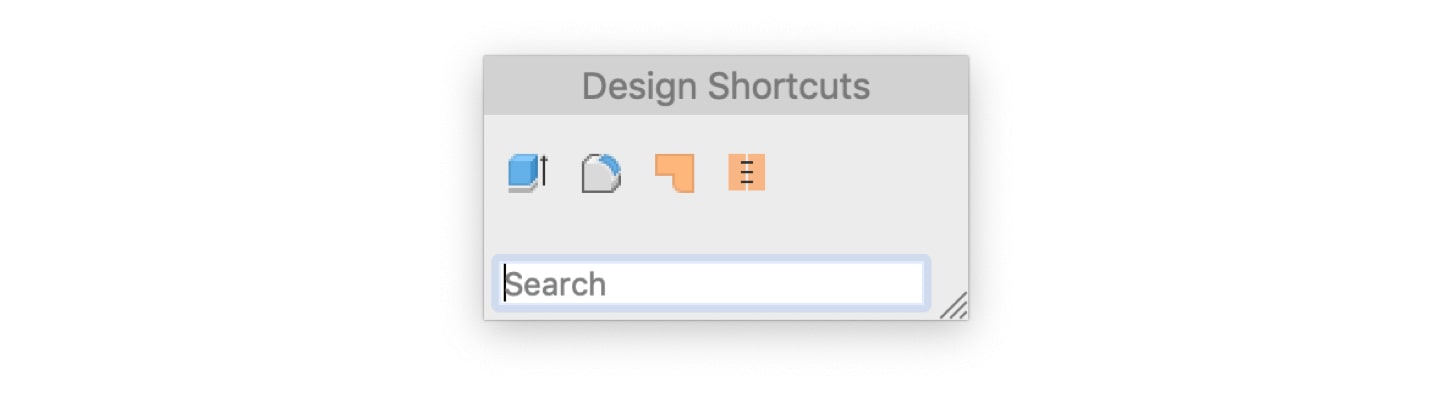Click the Design Shortcuts heading text
This screenshot has height=398, width=1440.
[x=726, y=87]
